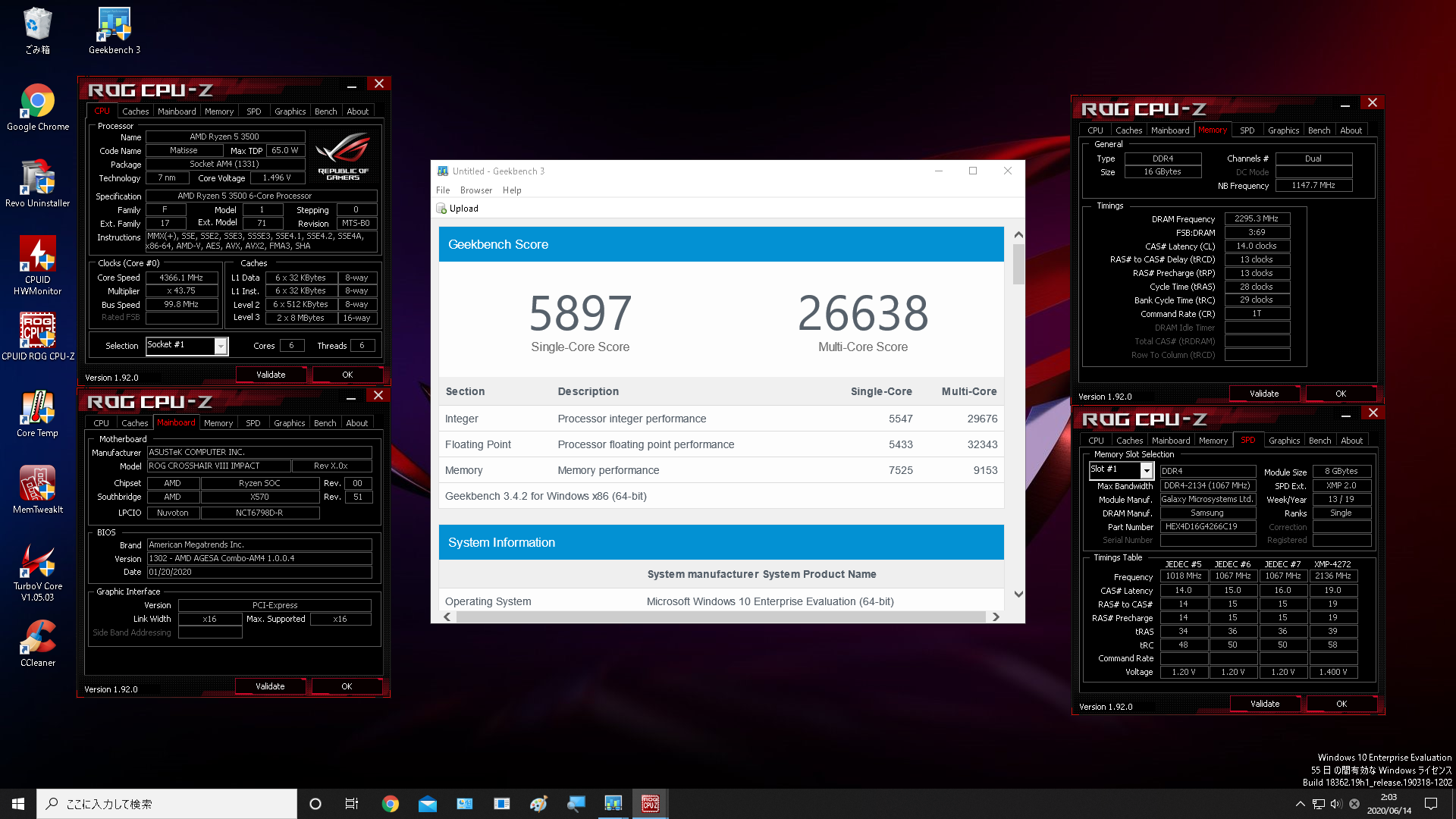Image resolution: width=1456 pixels, height=819 pixels.
Task: Open Paint icon on taskbar
Action: point(539,804)
